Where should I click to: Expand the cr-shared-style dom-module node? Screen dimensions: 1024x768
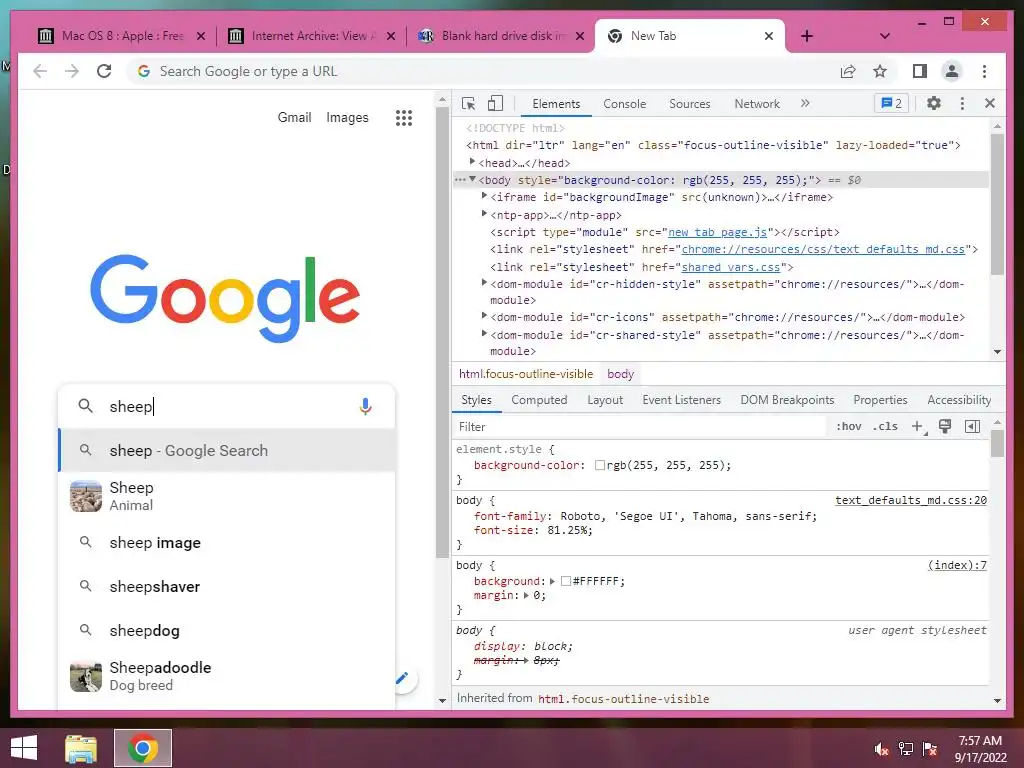coord(484,334)
